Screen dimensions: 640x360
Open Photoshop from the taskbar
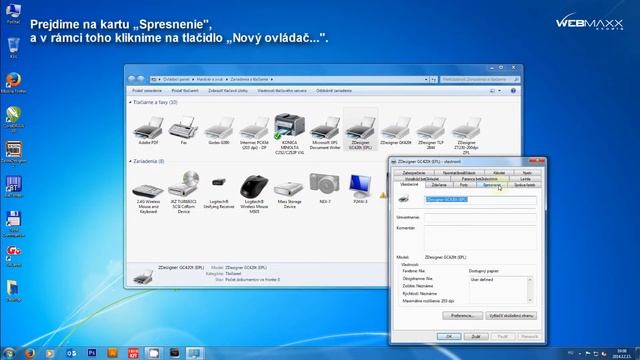pos(92,353)
